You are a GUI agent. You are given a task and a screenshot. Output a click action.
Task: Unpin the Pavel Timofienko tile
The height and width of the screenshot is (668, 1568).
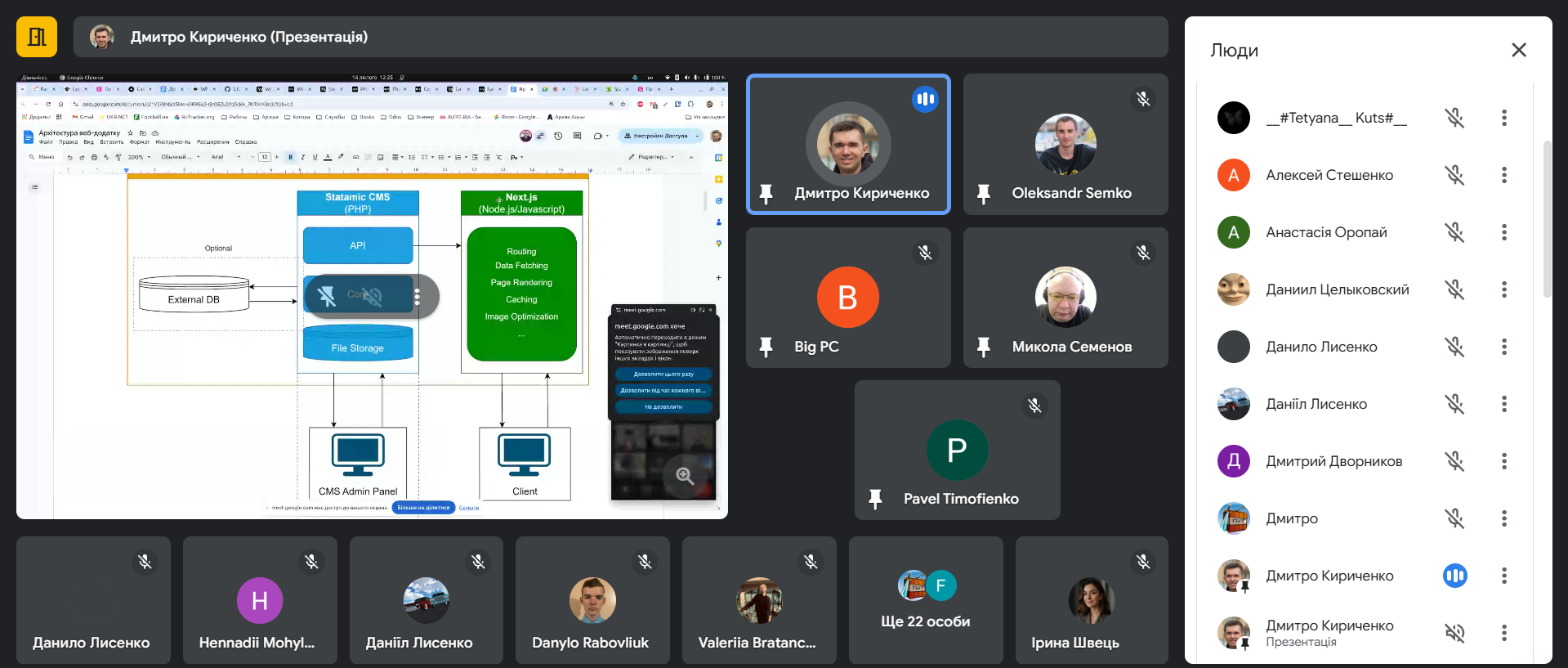875,499
